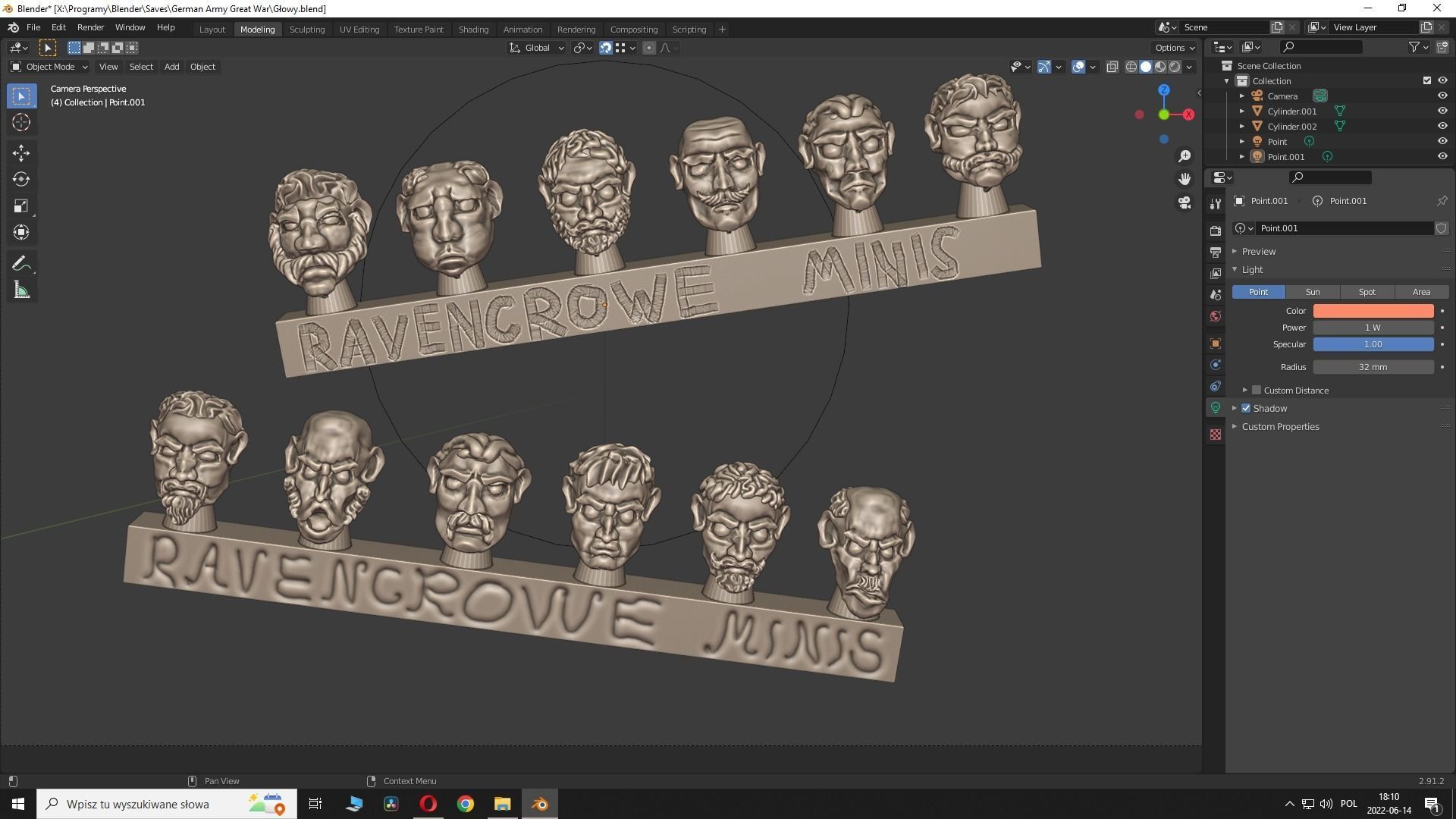Select the Select Box tool
The width and height of the screenshot is (1456, 819).
(21, 96)
